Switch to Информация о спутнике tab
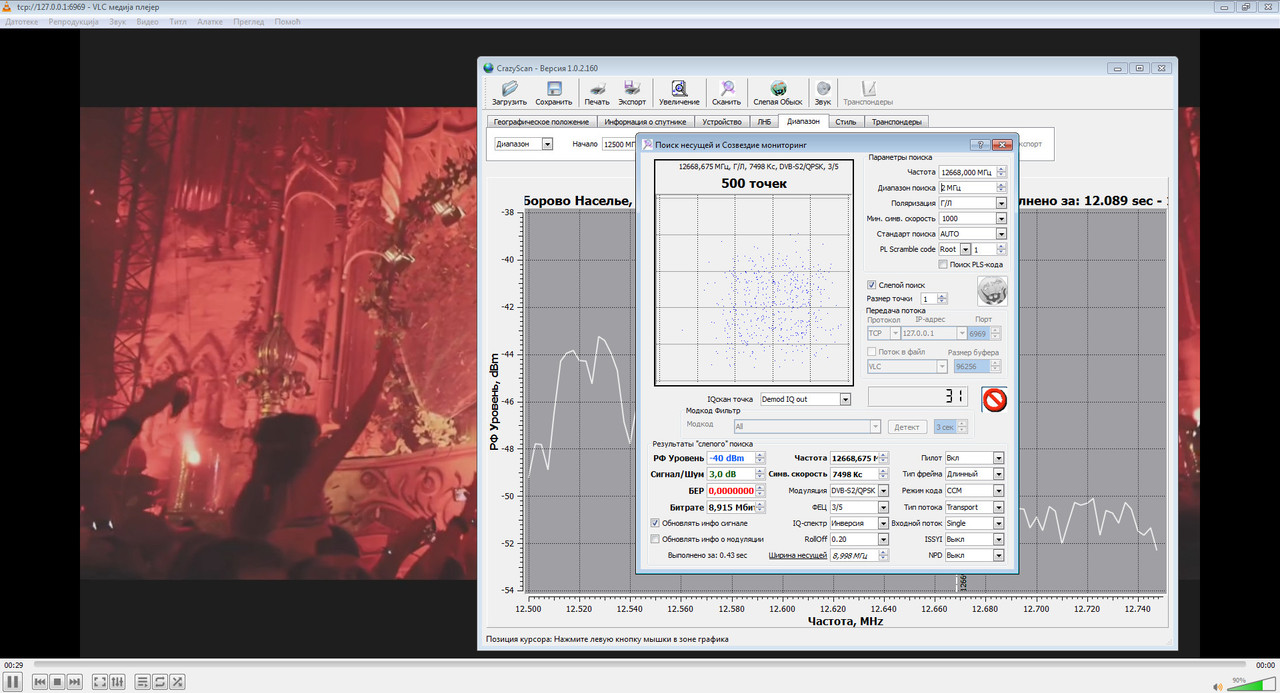This screenshot has height=693, width=1280. 645,122
